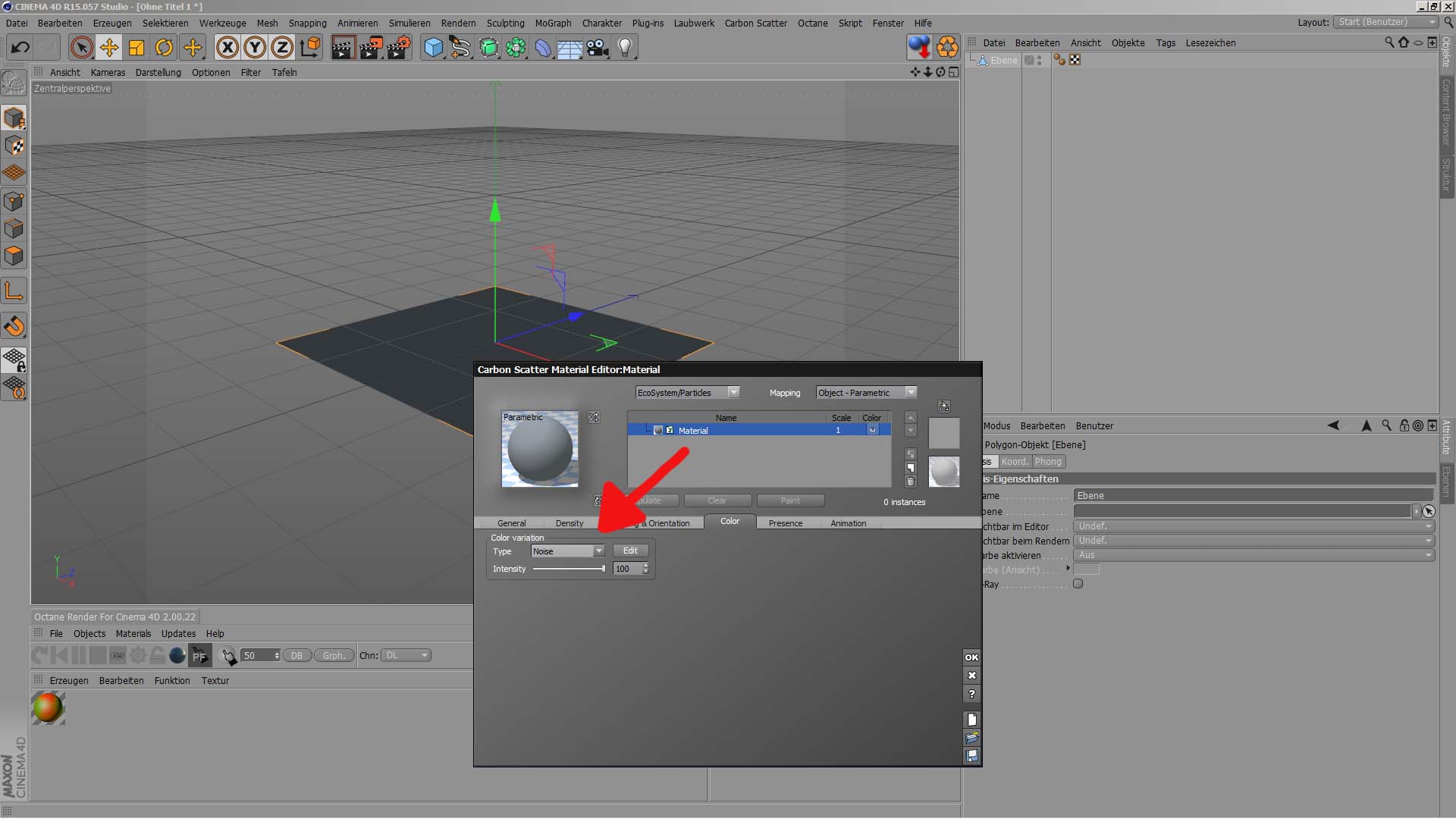Expand the Noise type dropdown
The image size is (1456, 819).
click(x=567, y=551)
